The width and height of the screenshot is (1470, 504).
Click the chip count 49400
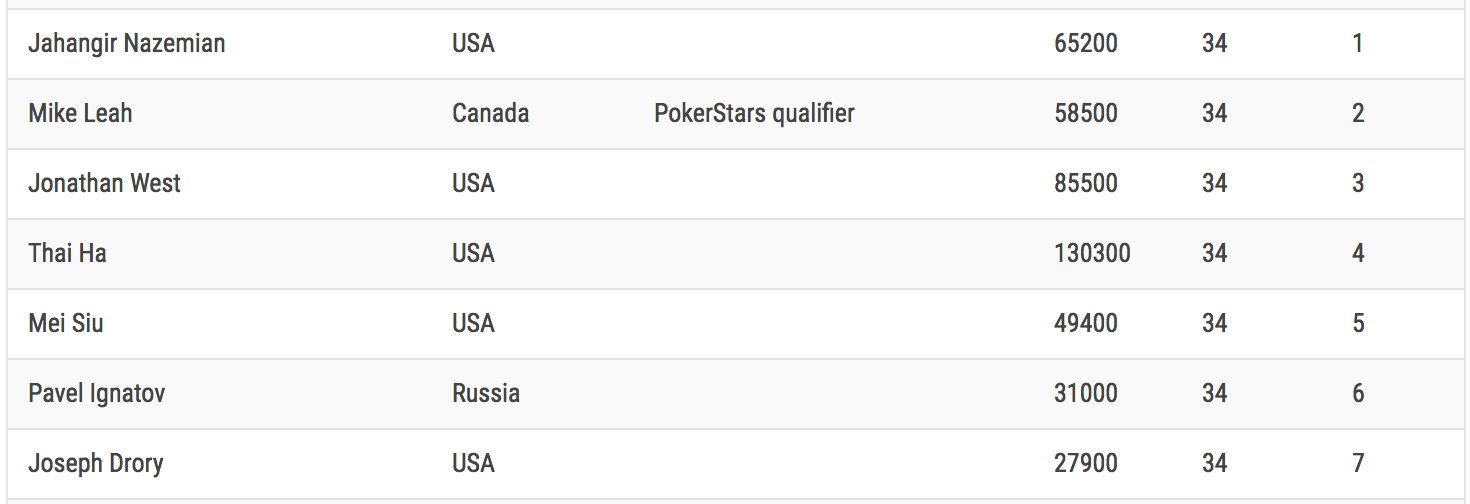coord(1086,323)
